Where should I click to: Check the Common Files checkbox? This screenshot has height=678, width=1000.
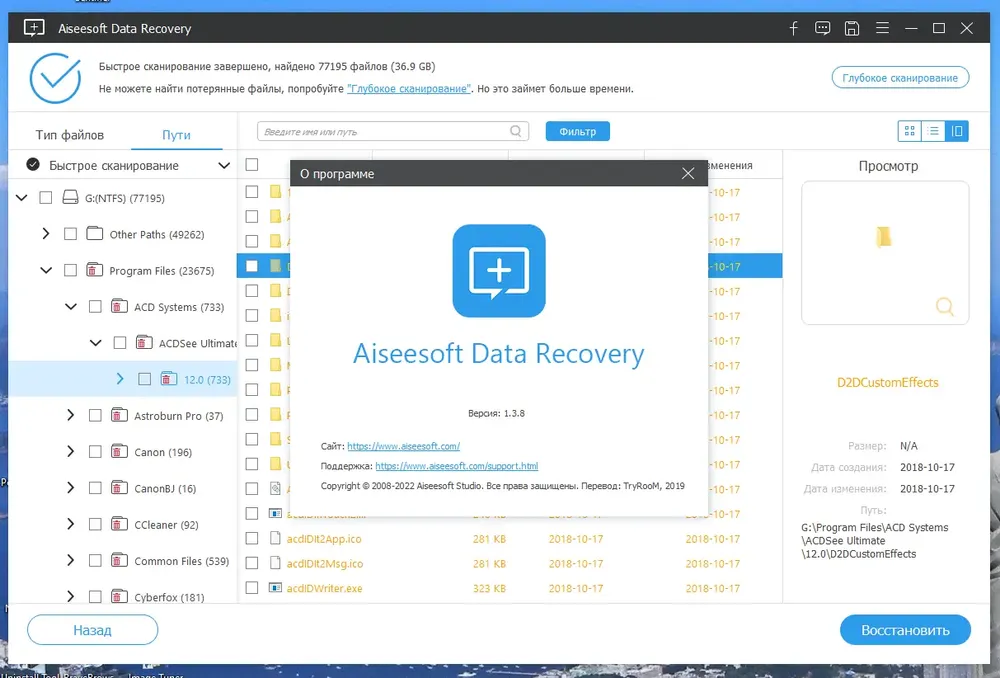click(x=95, y=561)
